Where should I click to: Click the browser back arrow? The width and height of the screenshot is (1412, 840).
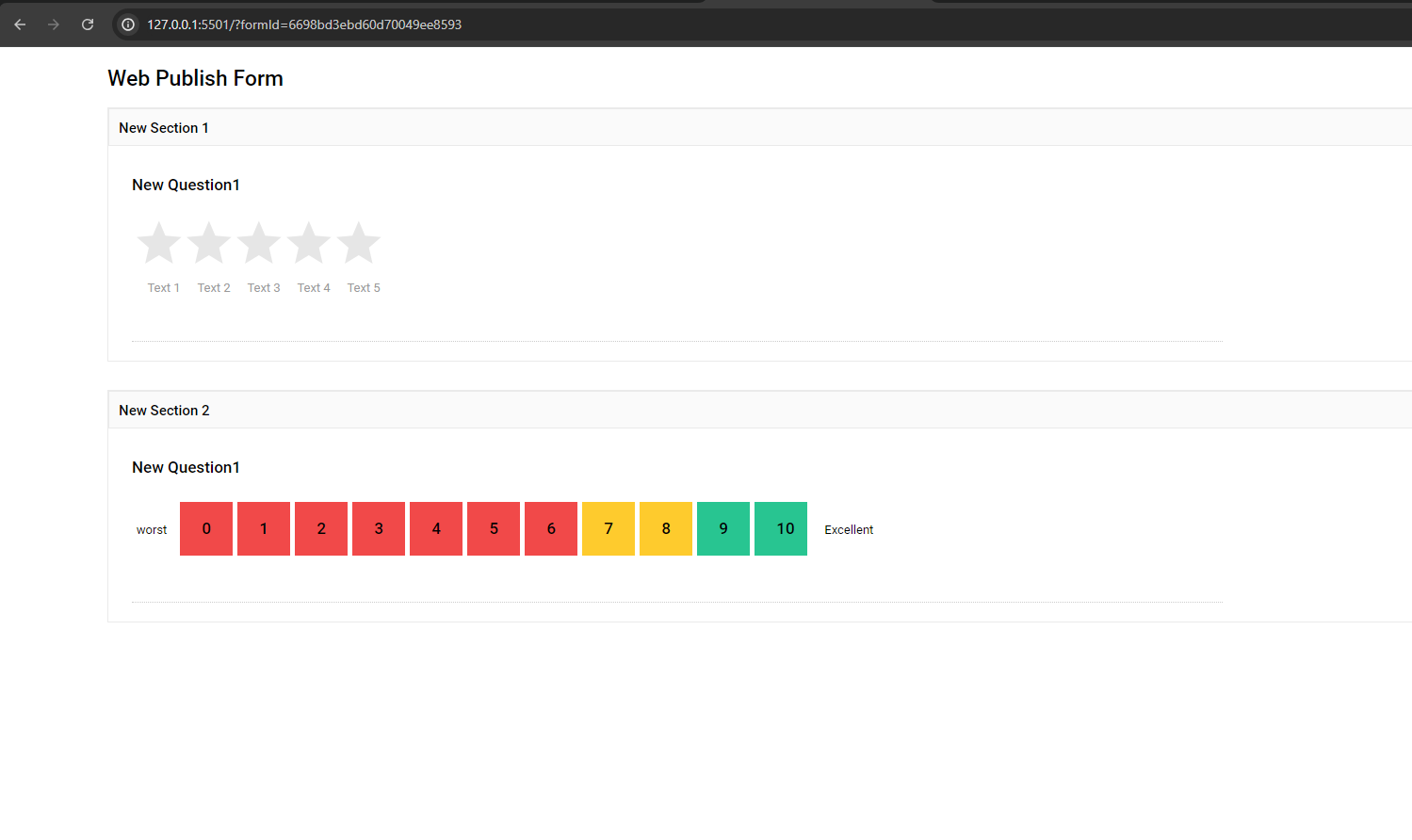click(20, 24)
